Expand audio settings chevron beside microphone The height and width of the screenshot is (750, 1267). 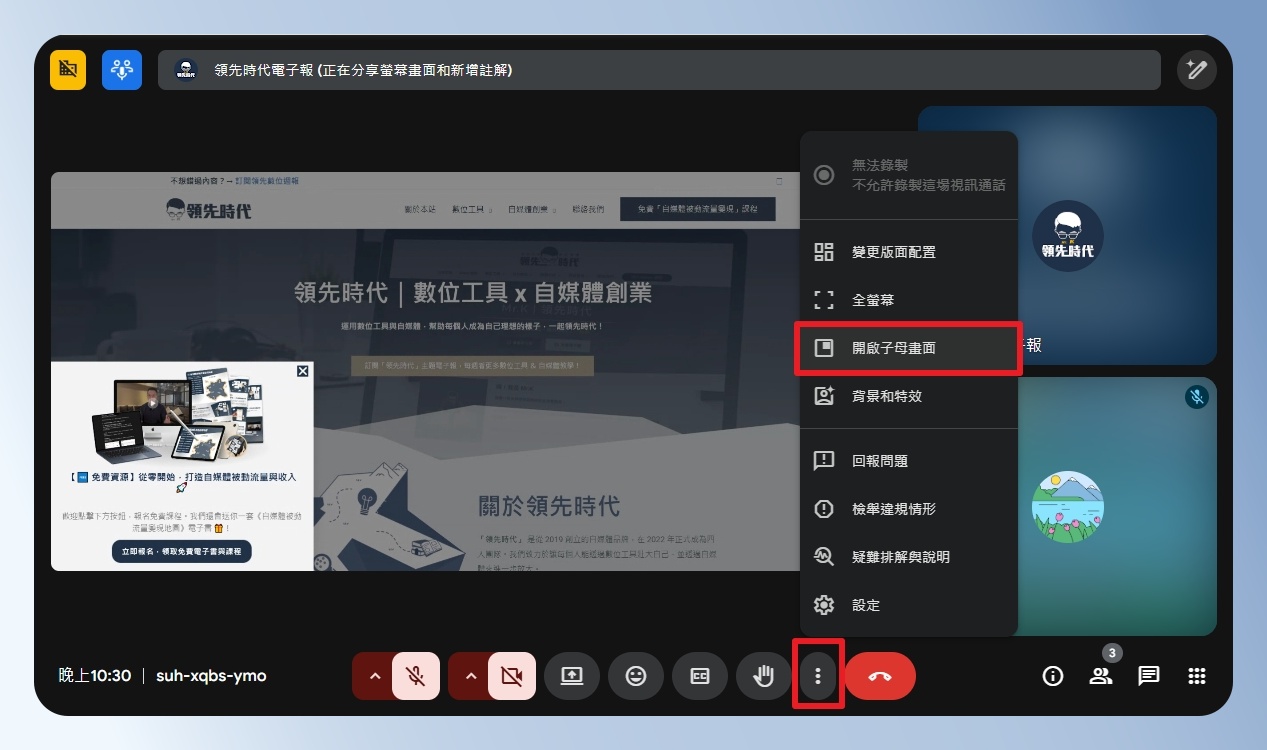[x=374, y=676]
